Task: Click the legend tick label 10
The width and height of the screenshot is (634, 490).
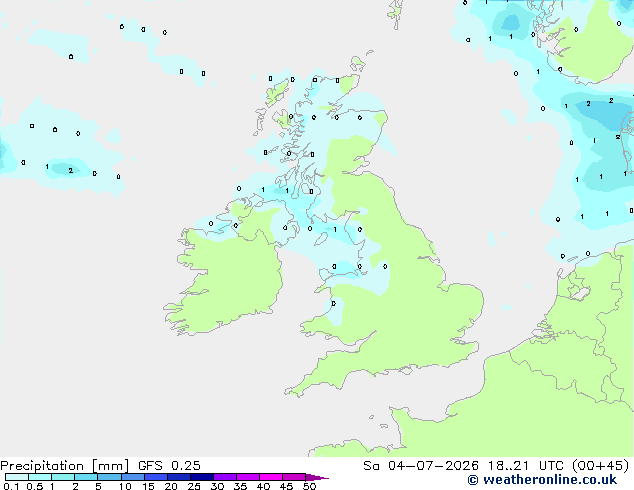Action: (x=125, y=486)
